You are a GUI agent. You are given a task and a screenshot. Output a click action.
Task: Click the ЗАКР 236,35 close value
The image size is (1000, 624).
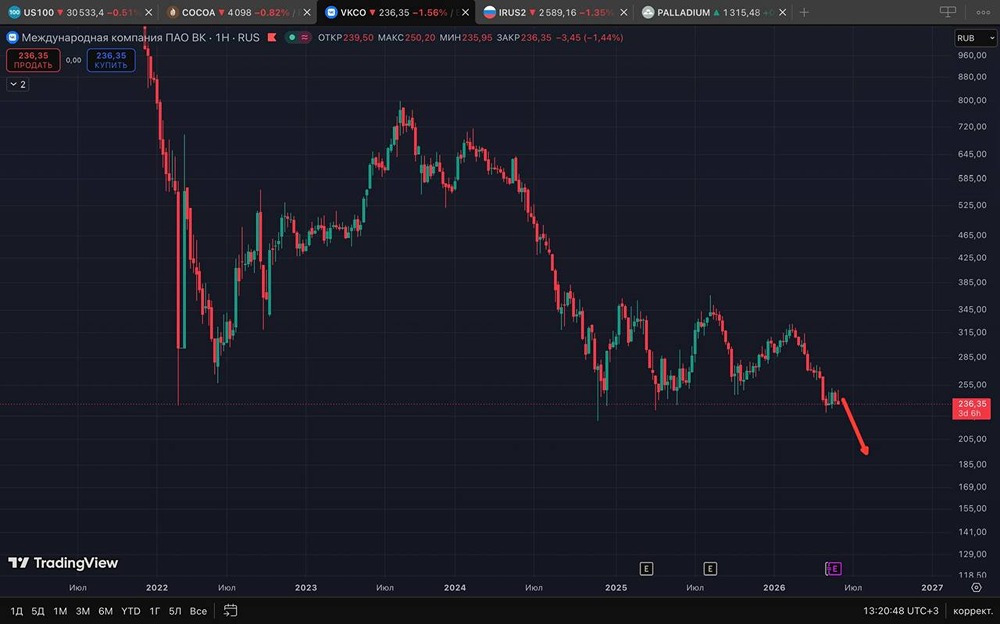[x=524, y=38]
